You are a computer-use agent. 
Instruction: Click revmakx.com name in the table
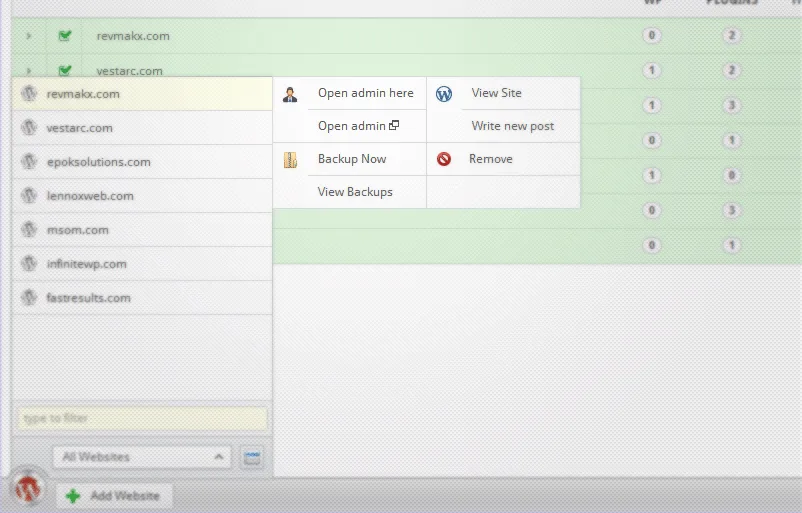133,36
